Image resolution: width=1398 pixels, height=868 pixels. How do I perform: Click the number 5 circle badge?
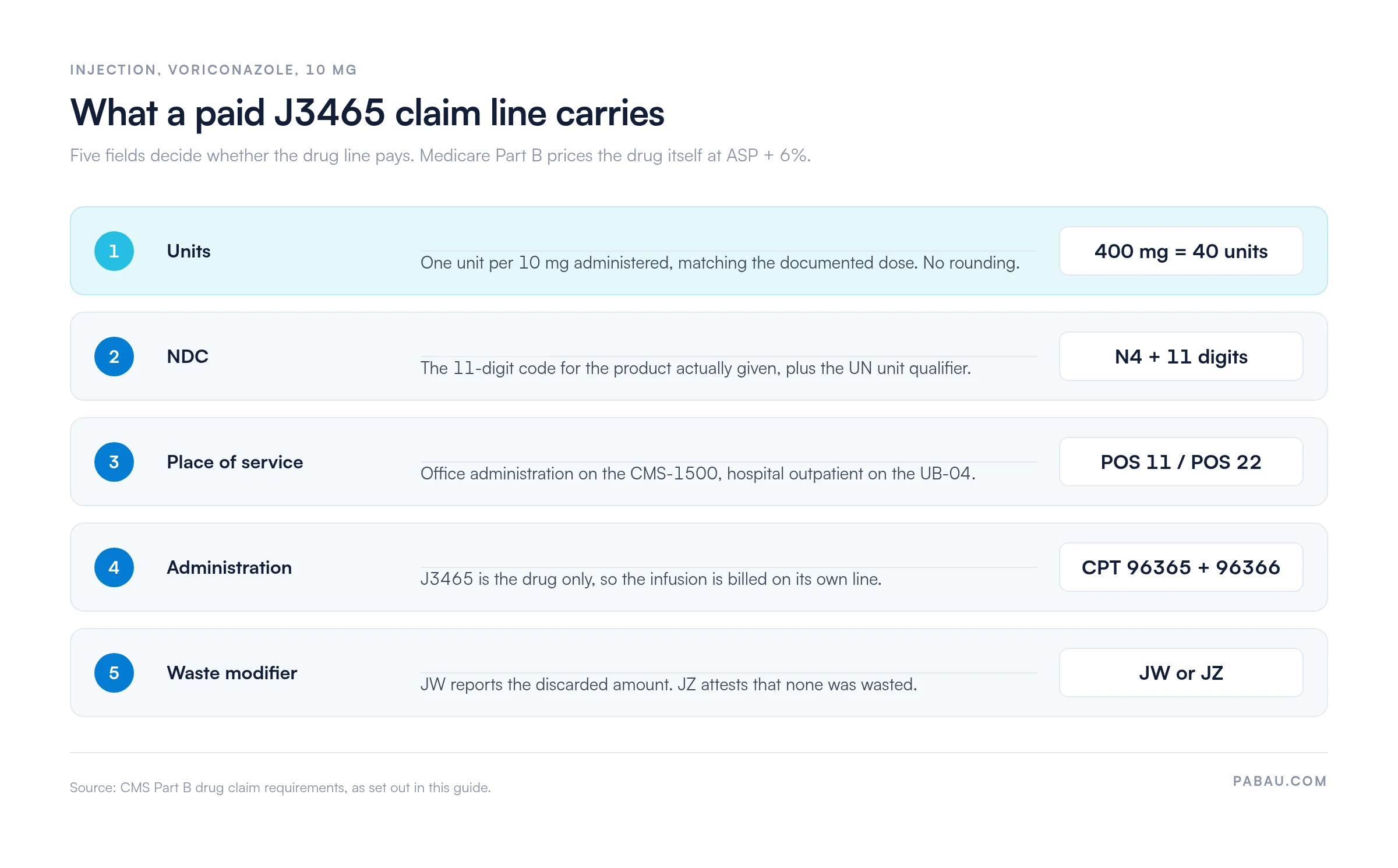pyautogui.click(x=114, y=673)
